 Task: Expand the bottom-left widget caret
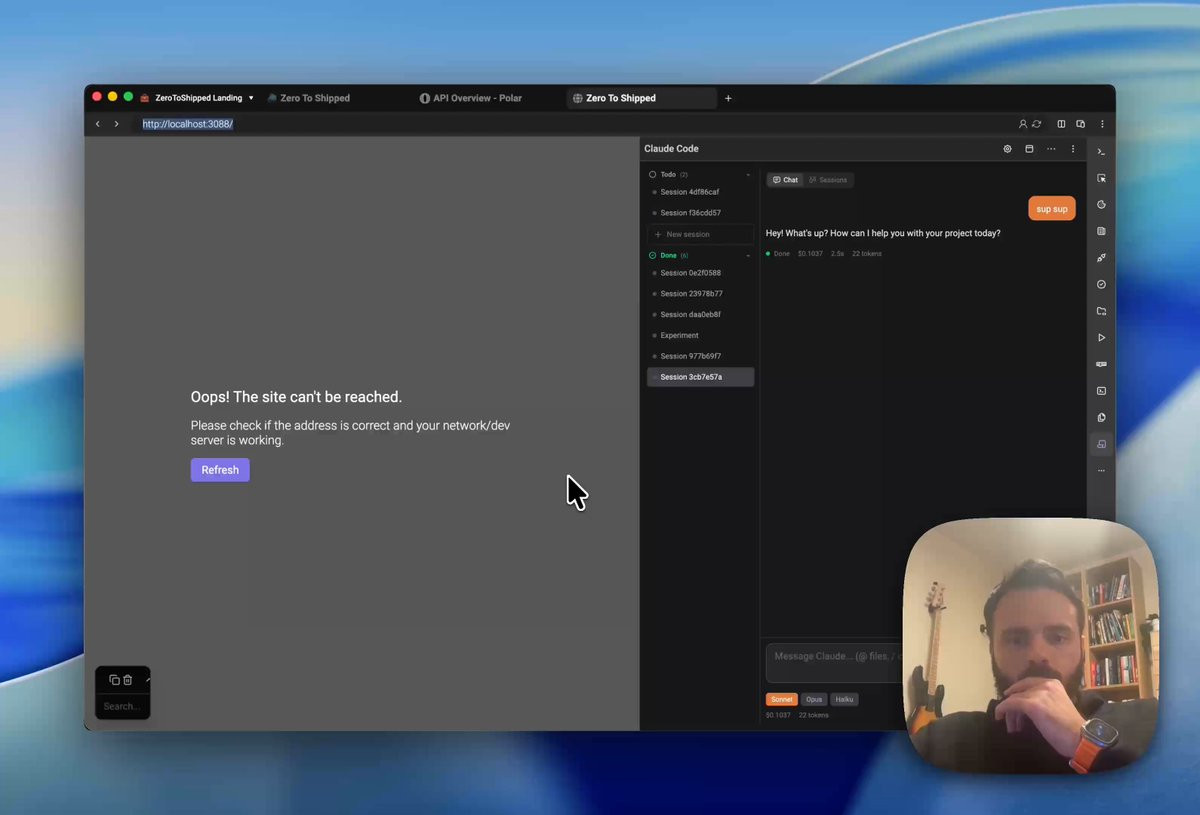click(147, 680)
